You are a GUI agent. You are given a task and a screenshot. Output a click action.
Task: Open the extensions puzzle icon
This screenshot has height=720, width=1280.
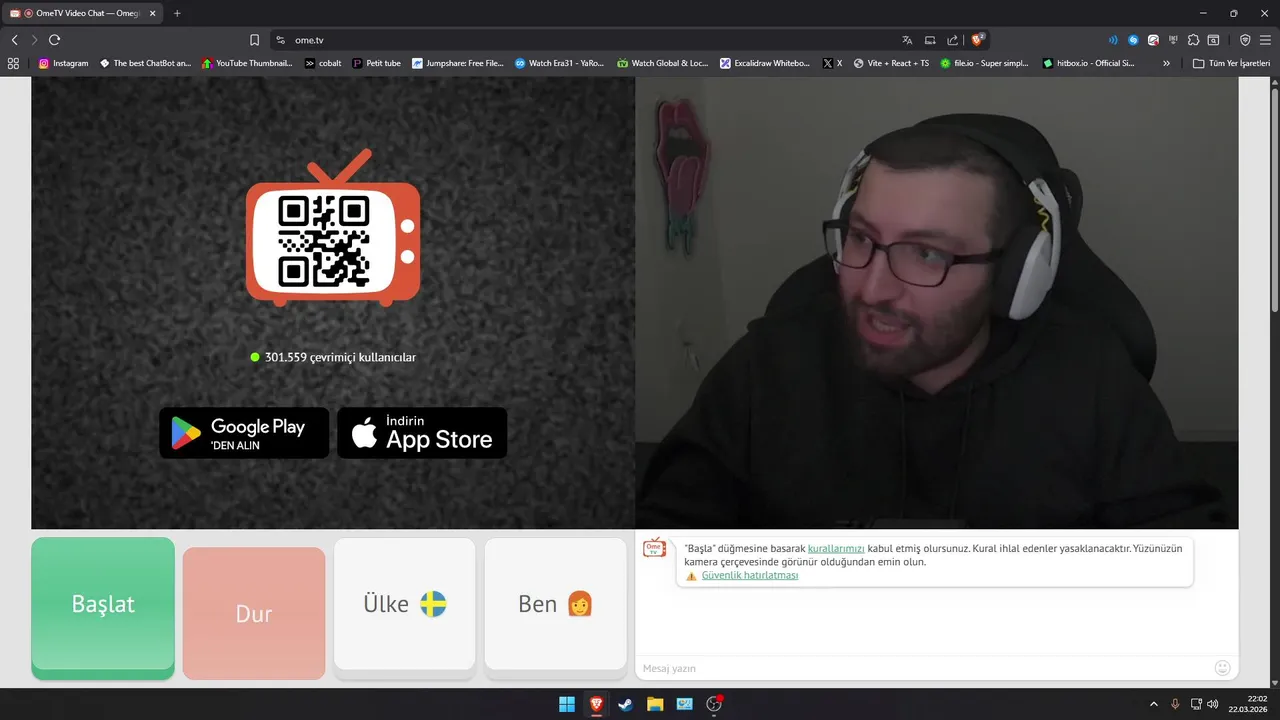pos(1193,40)
